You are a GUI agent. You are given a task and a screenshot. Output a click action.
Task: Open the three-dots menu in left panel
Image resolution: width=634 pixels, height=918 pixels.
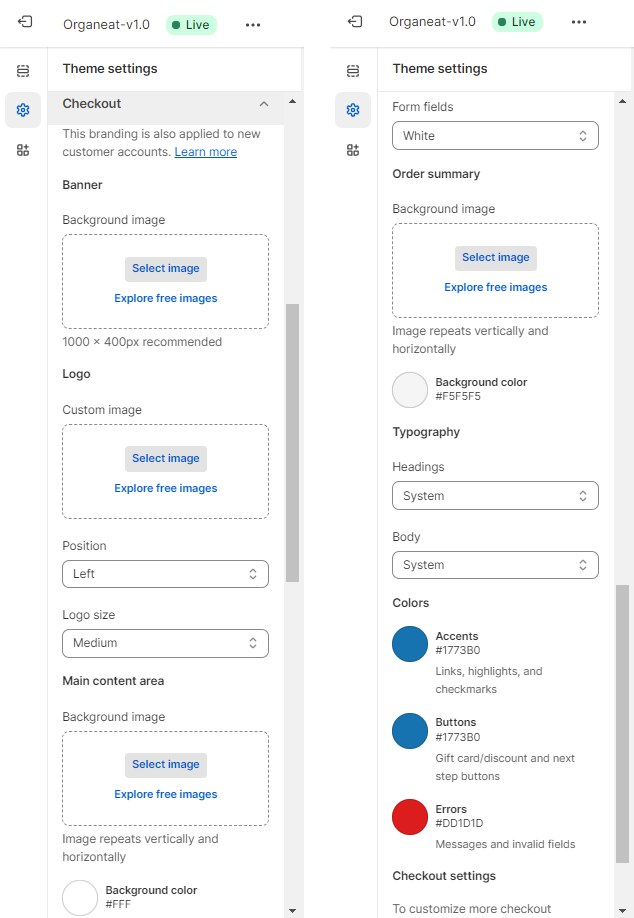pos(253,25)
